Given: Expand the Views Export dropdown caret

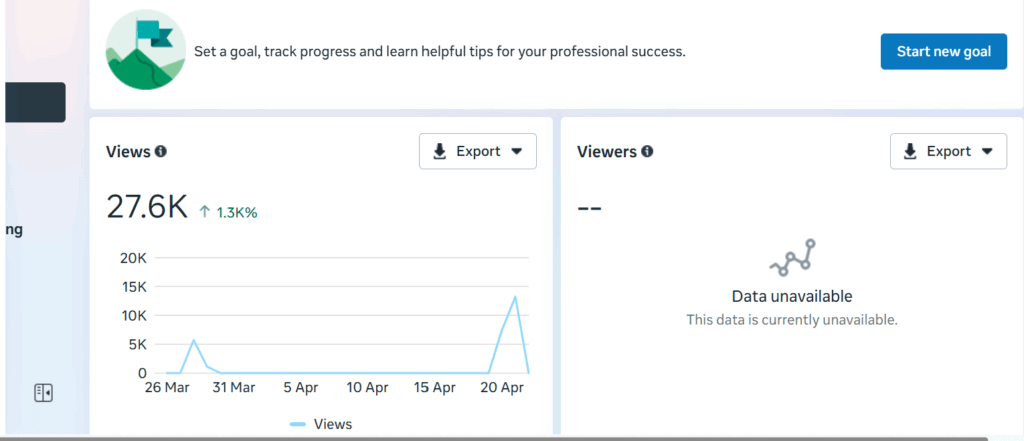Looking at the screenshot, I should pyautogui.click(x=517, y=152).
